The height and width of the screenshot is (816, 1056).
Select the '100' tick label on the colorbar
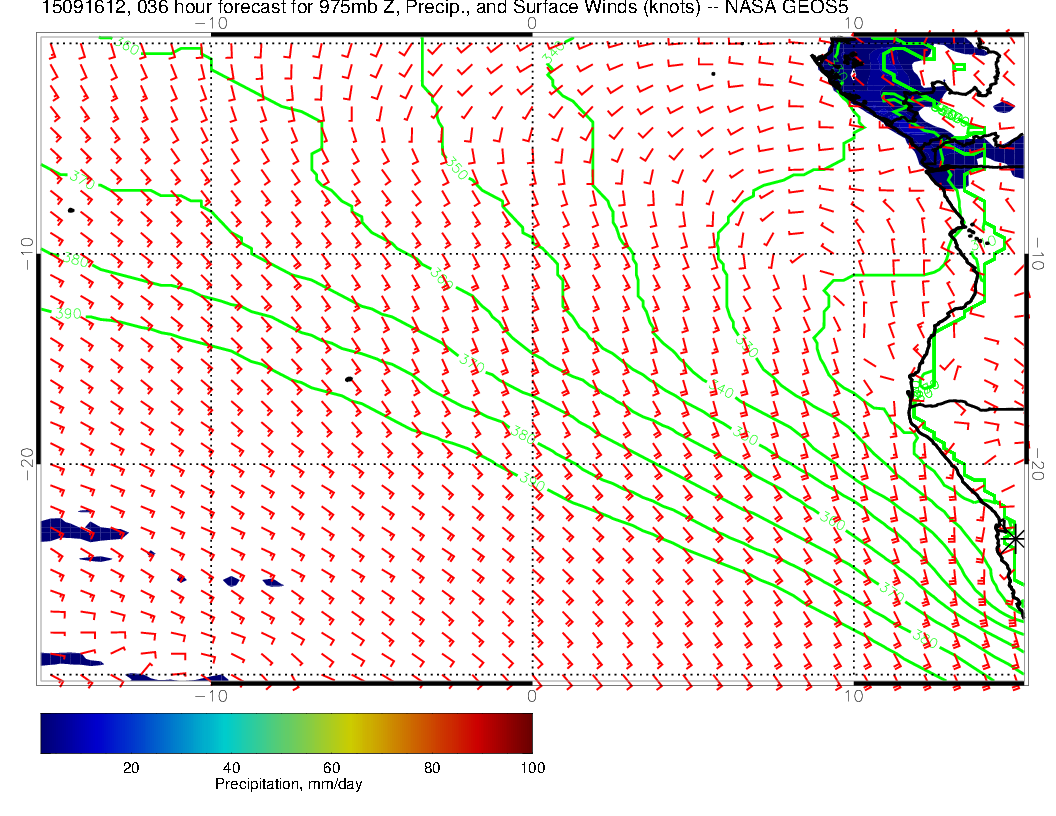tap(533, 768)
